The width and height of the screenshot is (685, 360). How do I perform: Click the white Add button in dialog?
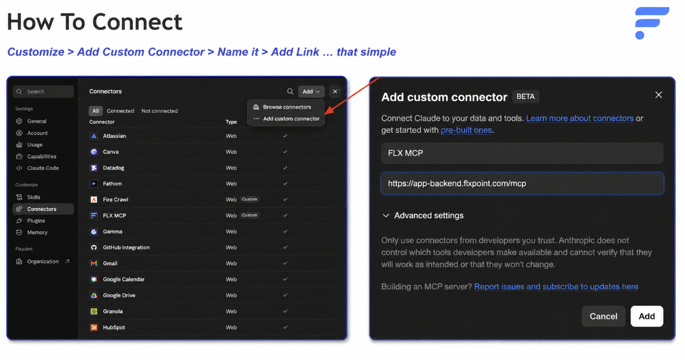click(x=647, y=316)
